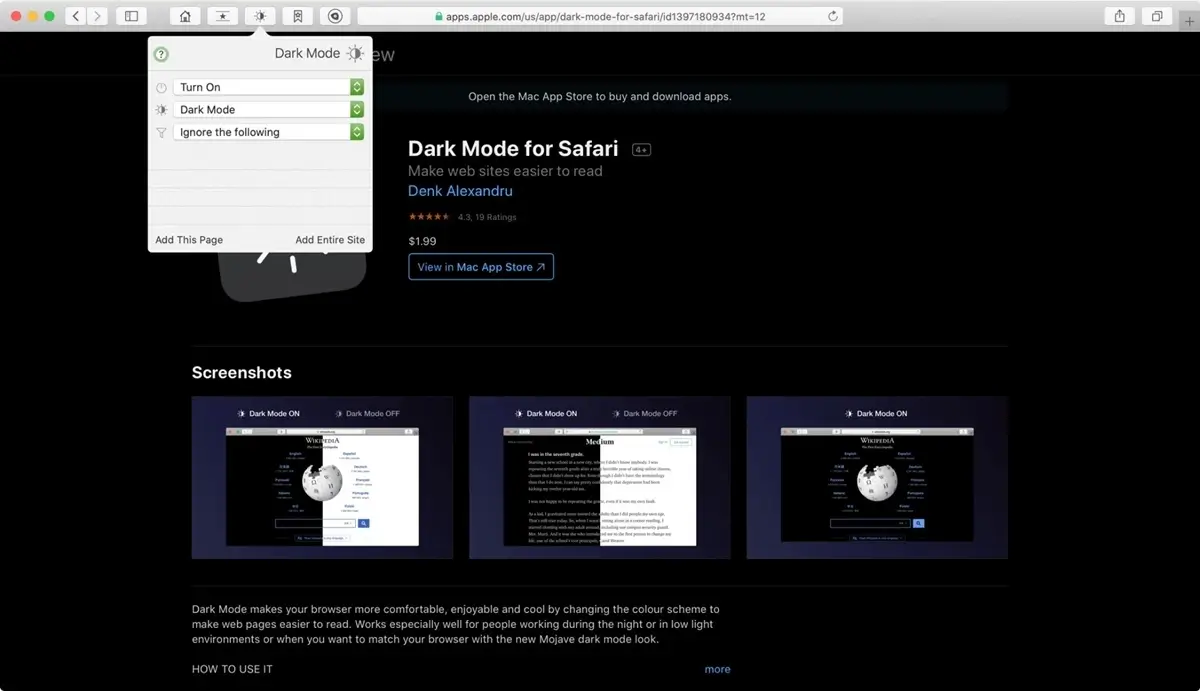Screen dimensions: 1200x691
Task: Open the green help question mark in the popup
Action: pos(161,54)
